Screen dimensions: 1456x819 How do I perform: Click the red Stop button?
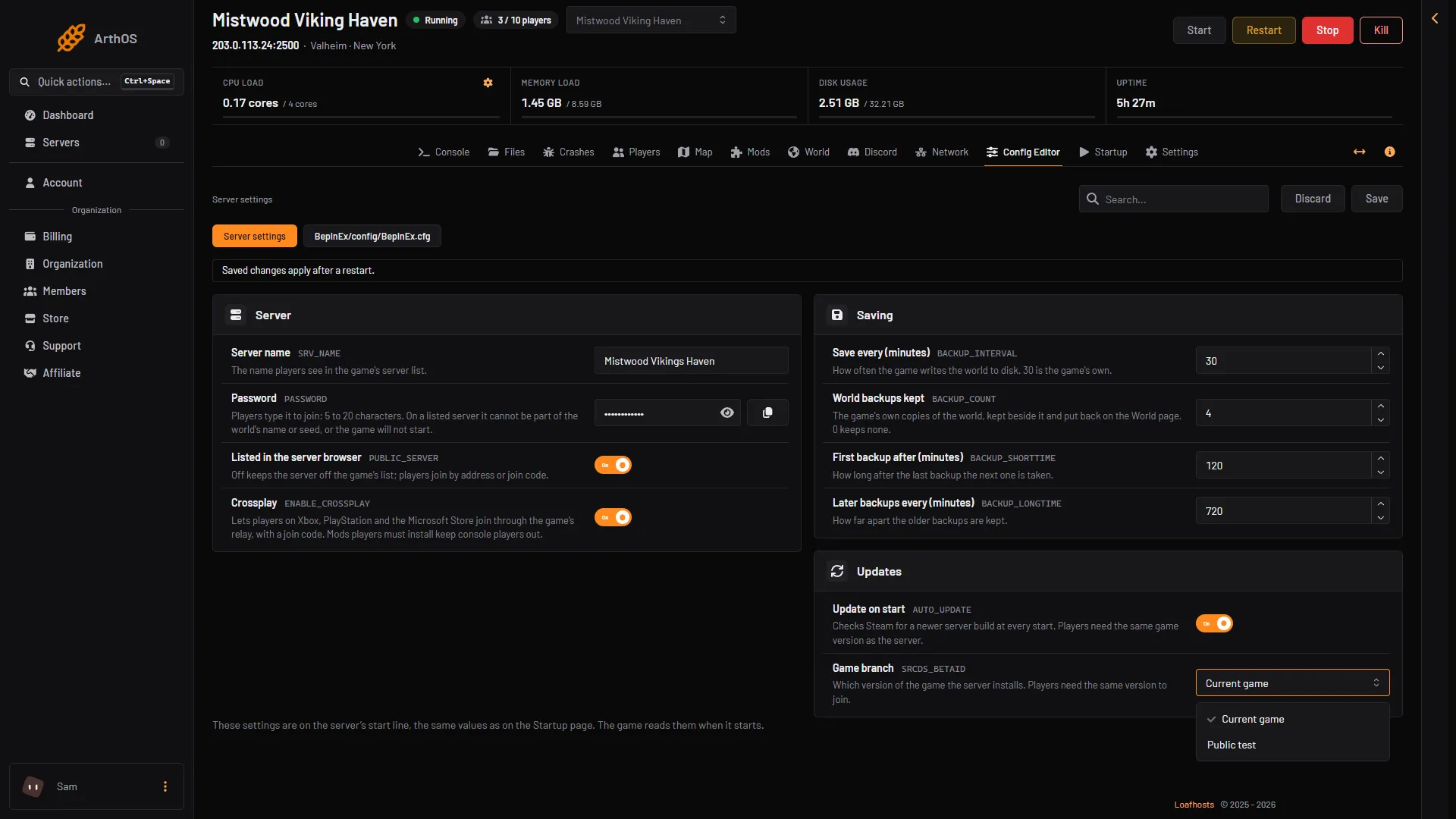tap(1327, 30)
